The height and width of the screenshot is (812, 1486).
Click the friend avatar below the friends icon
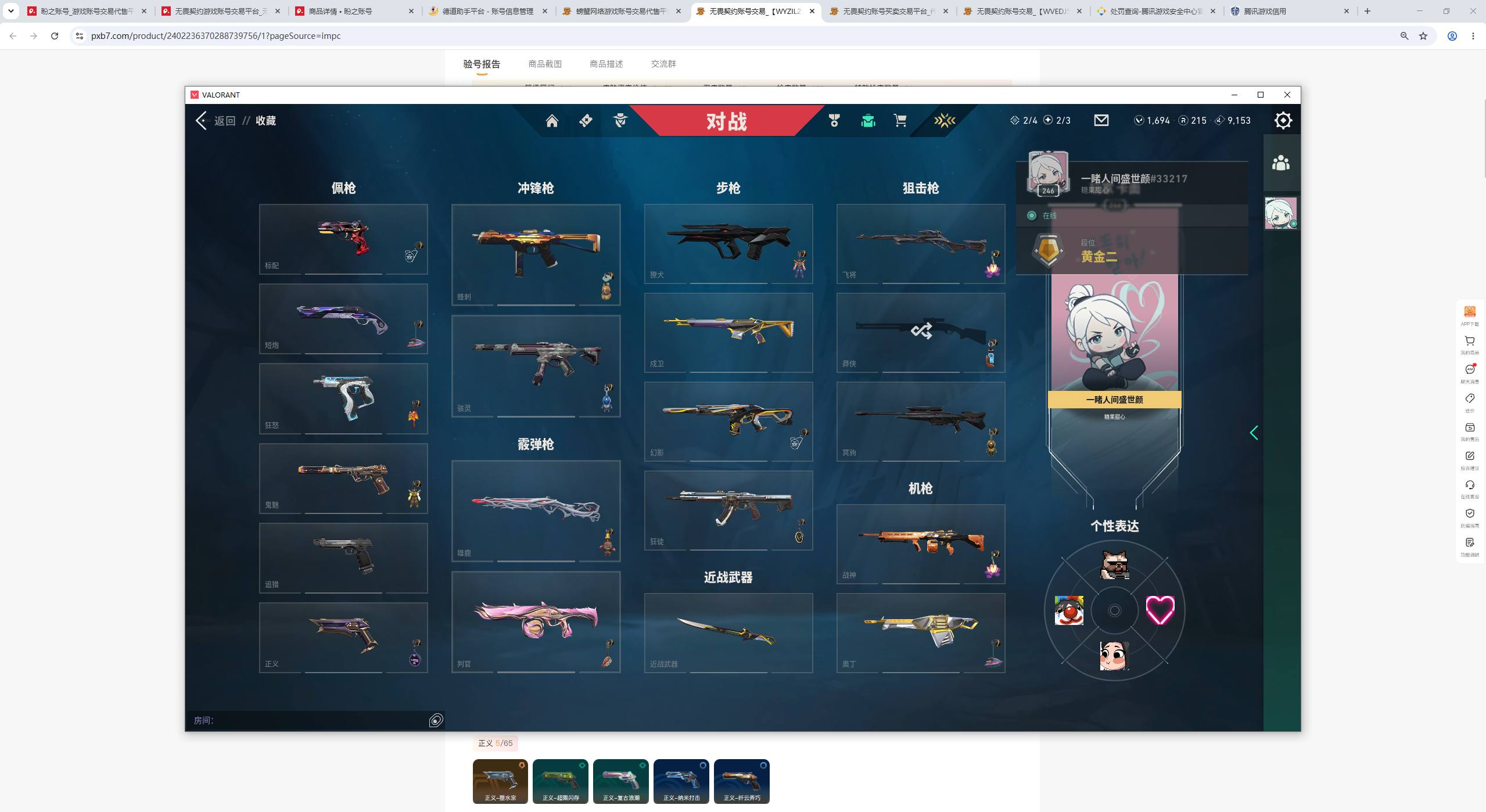[x=1280, y=213]
